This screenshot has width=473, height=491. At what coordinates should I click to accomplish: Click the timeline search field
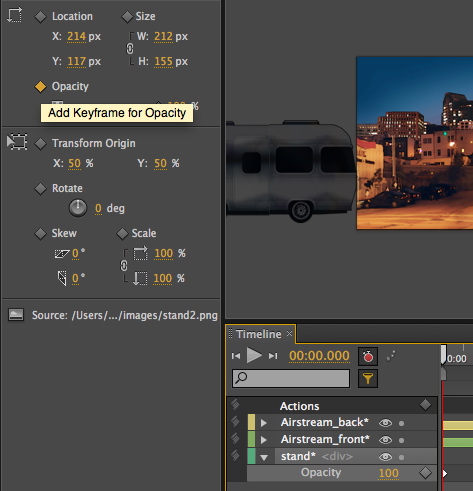point(291,378)
